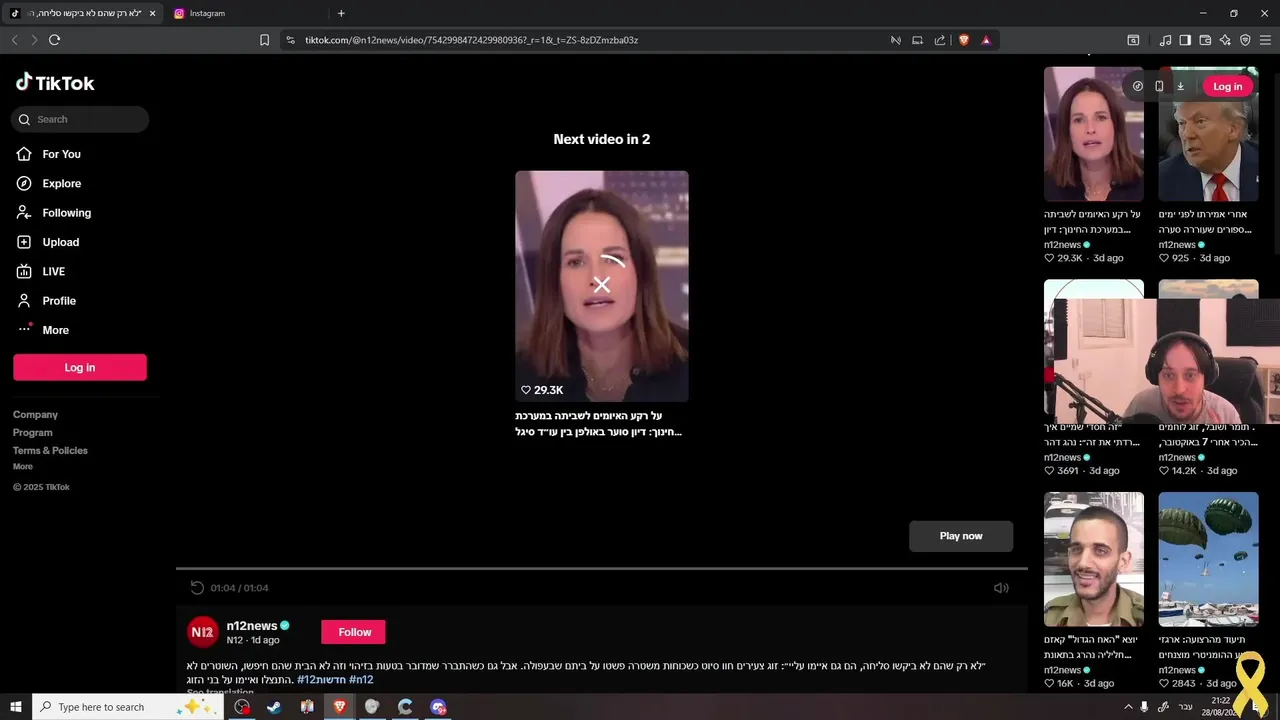Click the sidebar Log in button
This screenshot has width=1280, height=720.
(80, 367)
